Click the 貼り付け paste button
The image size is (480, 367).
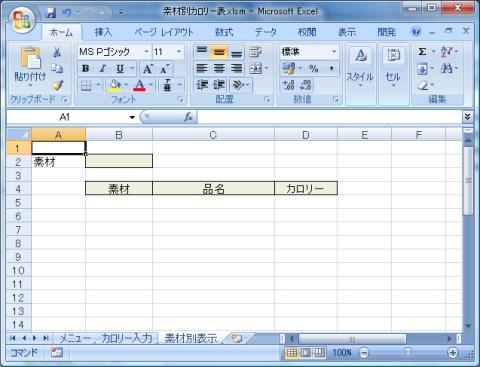(x=30, y=65)
